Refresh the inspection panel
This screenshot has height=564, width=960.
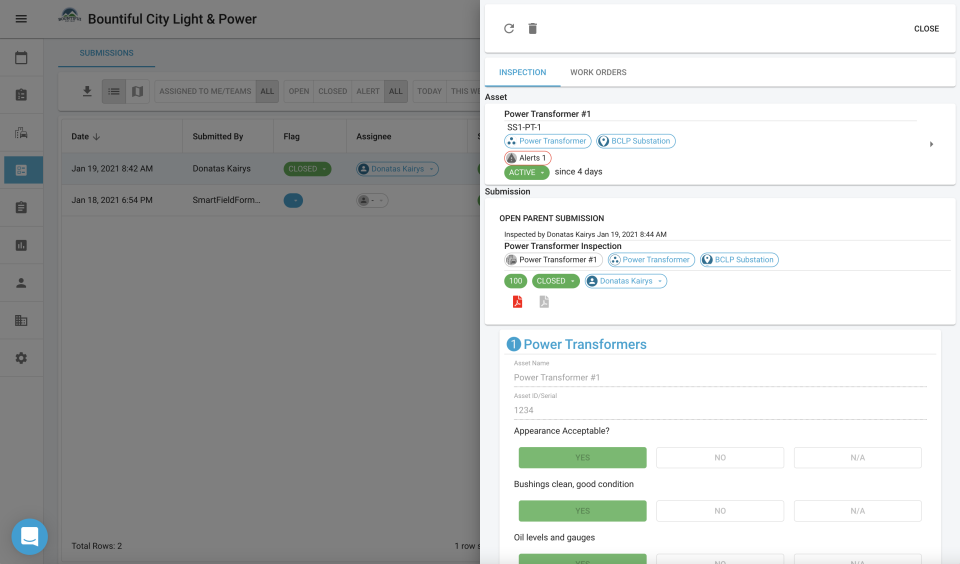click(x=509, y=29)
